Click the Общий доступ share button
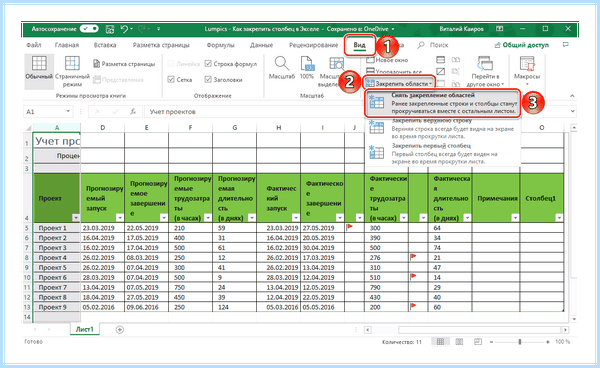Image resolution: width=600 pixels, height=368 pixels. pyautogui.click(x=522, y=45)
